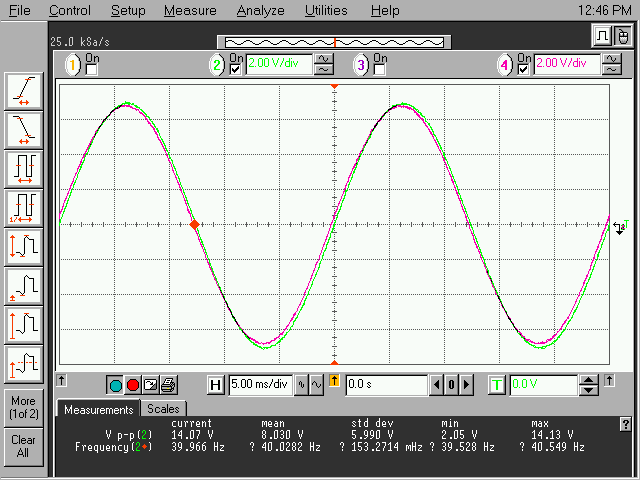This screenshot has height=480, width=640.
Task: Click the graphical interface square-wave icon
Action: click(x=602, y=36)
